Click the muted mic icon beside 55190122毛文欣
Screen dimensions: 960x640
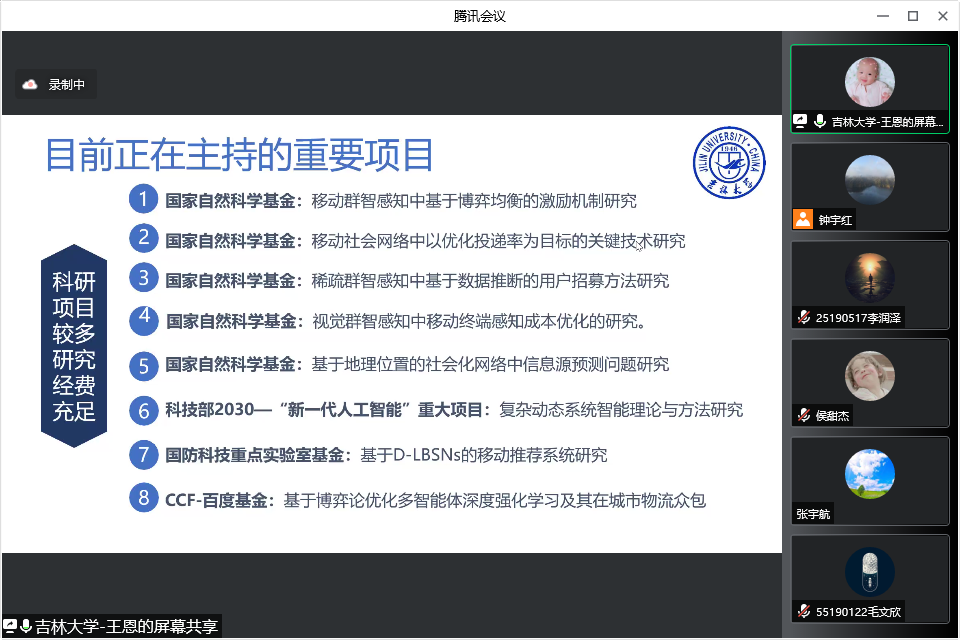802,611
